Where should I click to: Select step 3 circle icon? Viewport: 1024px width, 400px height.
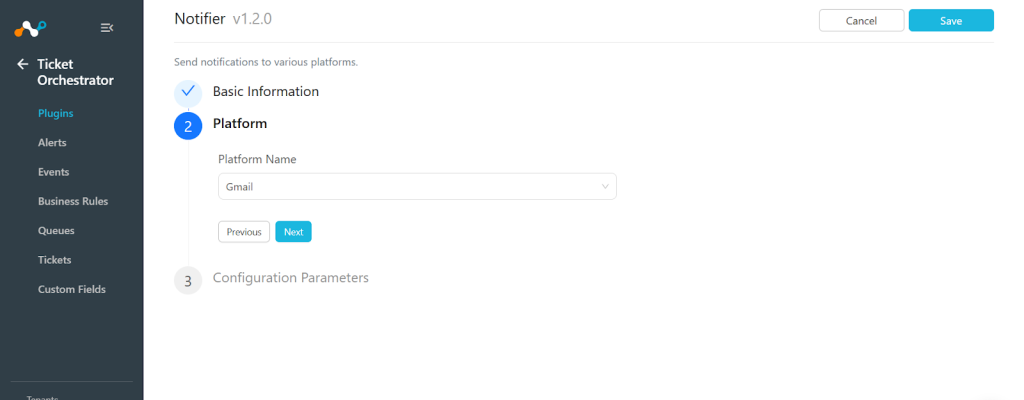(188, 280)
